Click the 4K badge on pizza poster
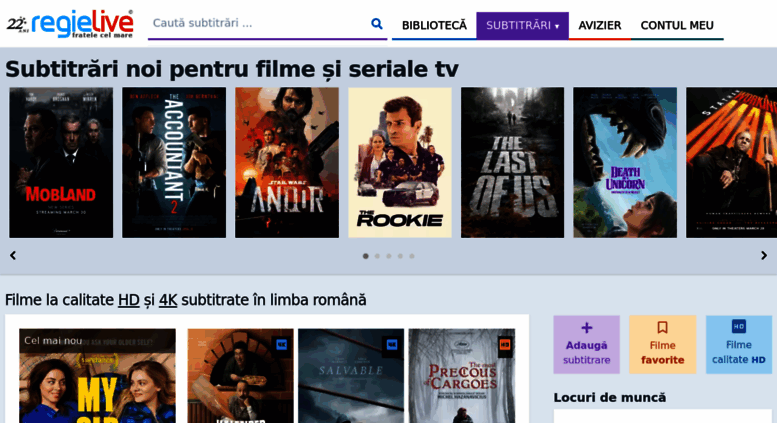 tap(281, 344)
